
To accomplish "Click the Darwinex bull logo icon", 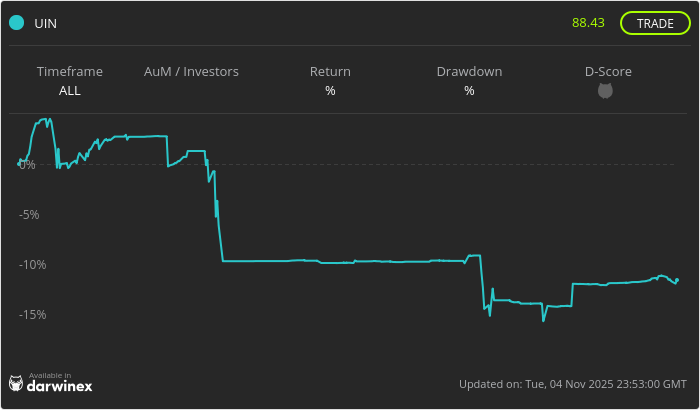I will coord(16,383).
